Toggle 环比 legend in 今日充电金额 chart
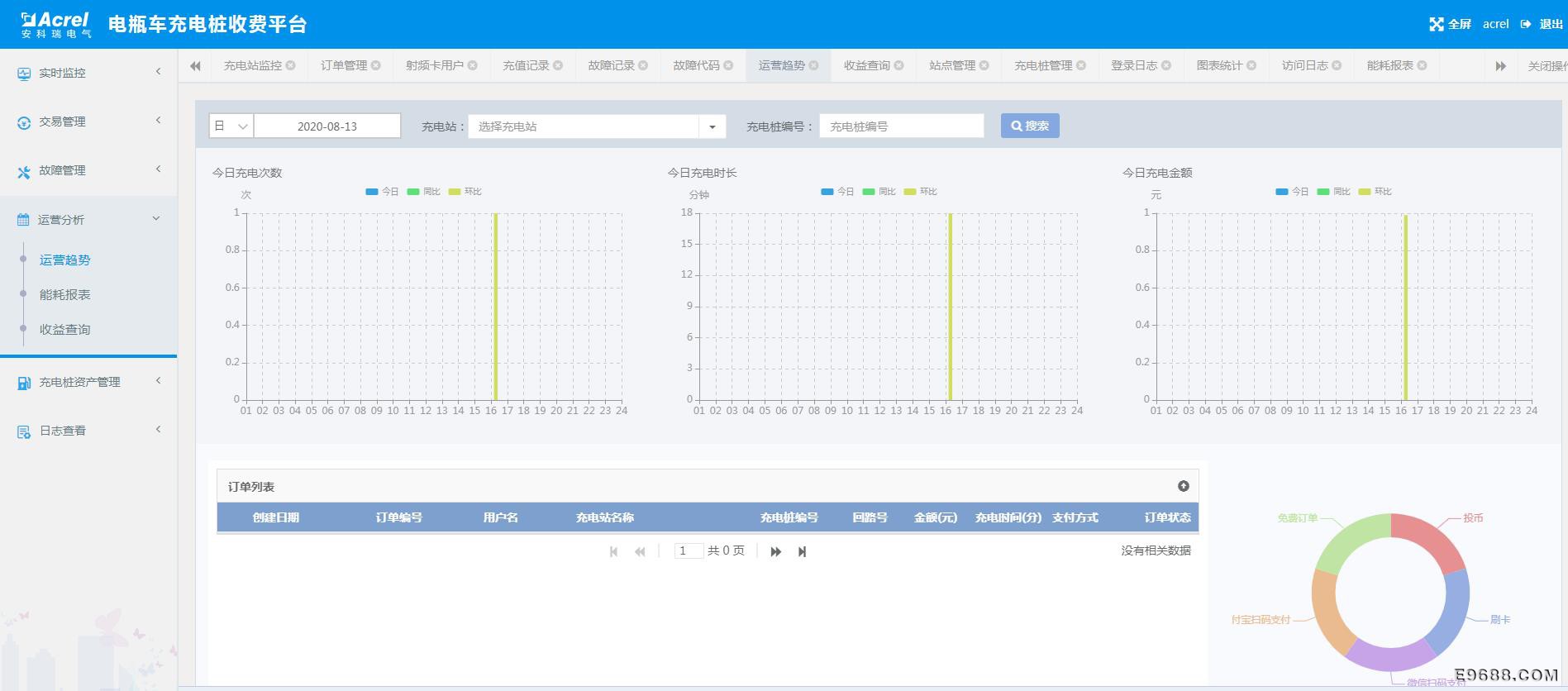Viewport: 1568px width, 691px height. pyautogui.click(x=1375, y=192)
